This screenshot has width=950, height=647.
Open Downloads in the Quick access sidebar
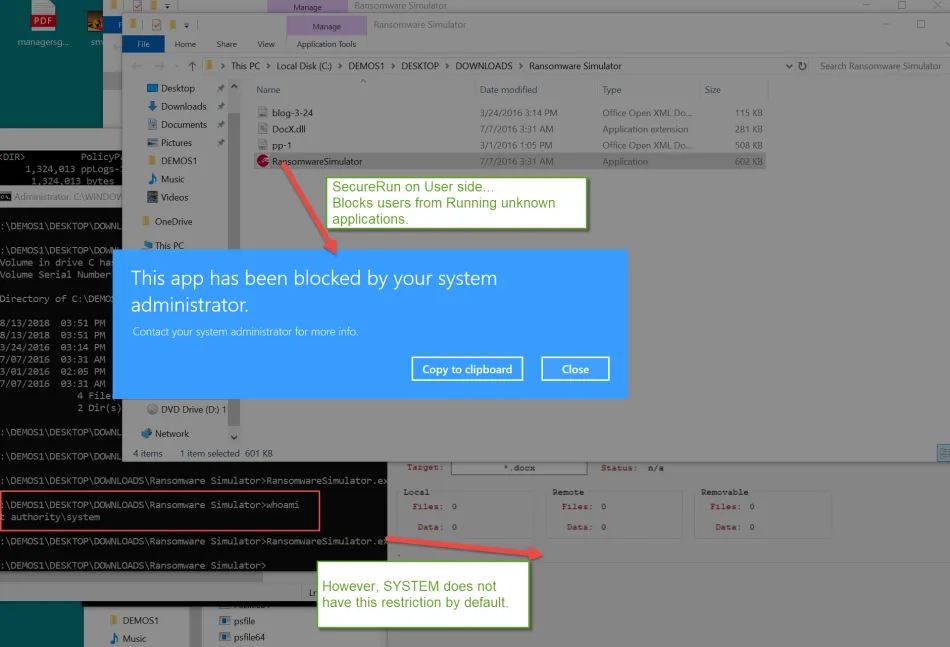[x=183, y=106]
